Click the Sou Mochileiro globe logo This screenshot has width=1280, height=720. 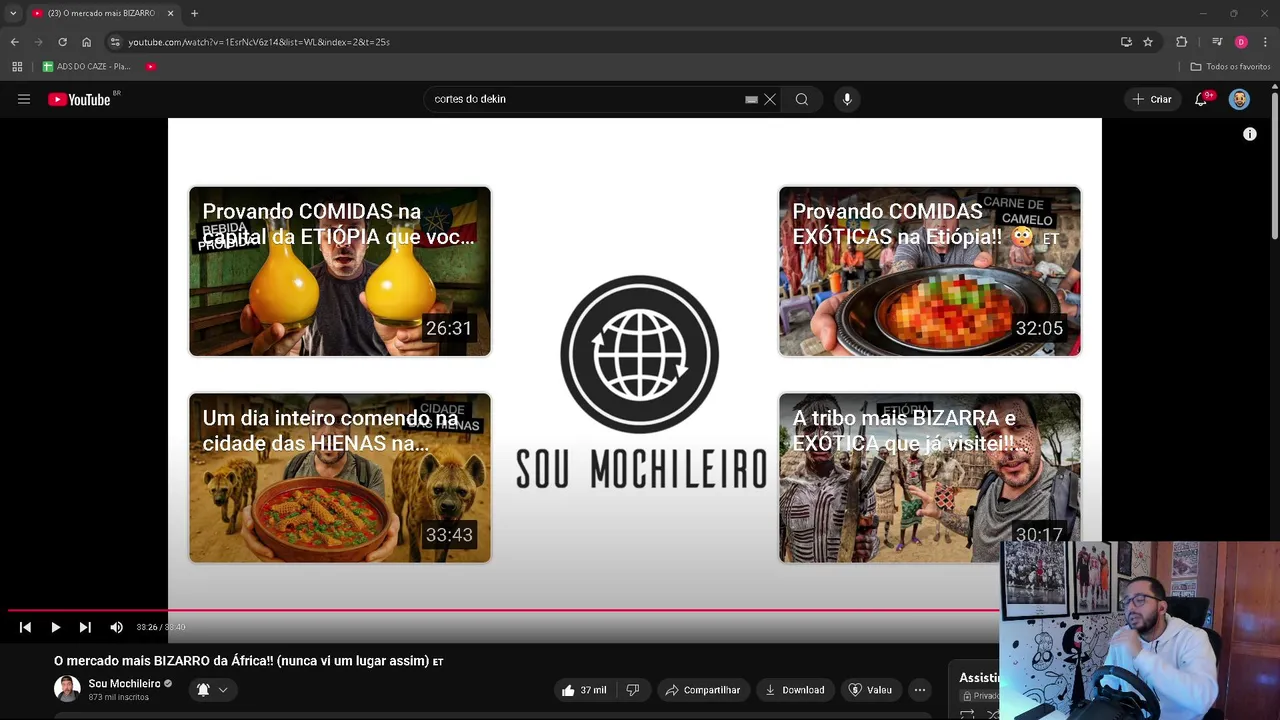pos(639,354)
